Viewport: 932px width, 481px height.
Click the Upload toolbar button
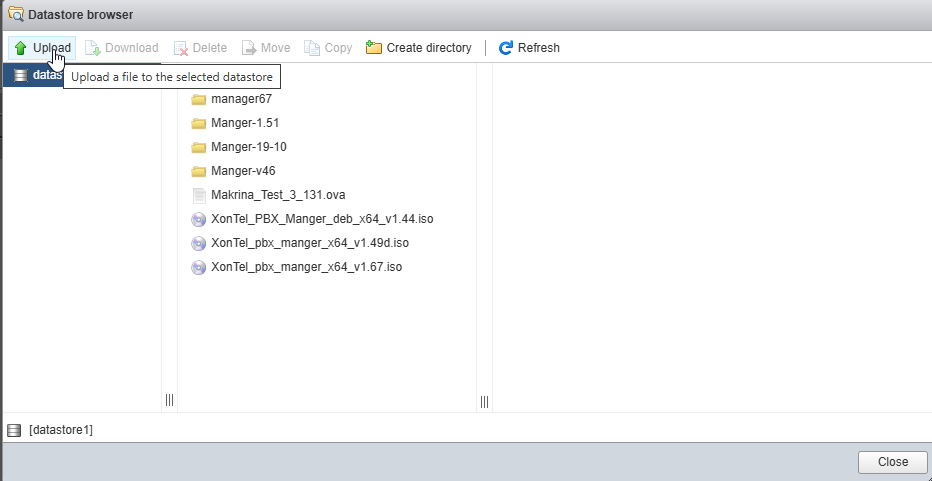42,48
